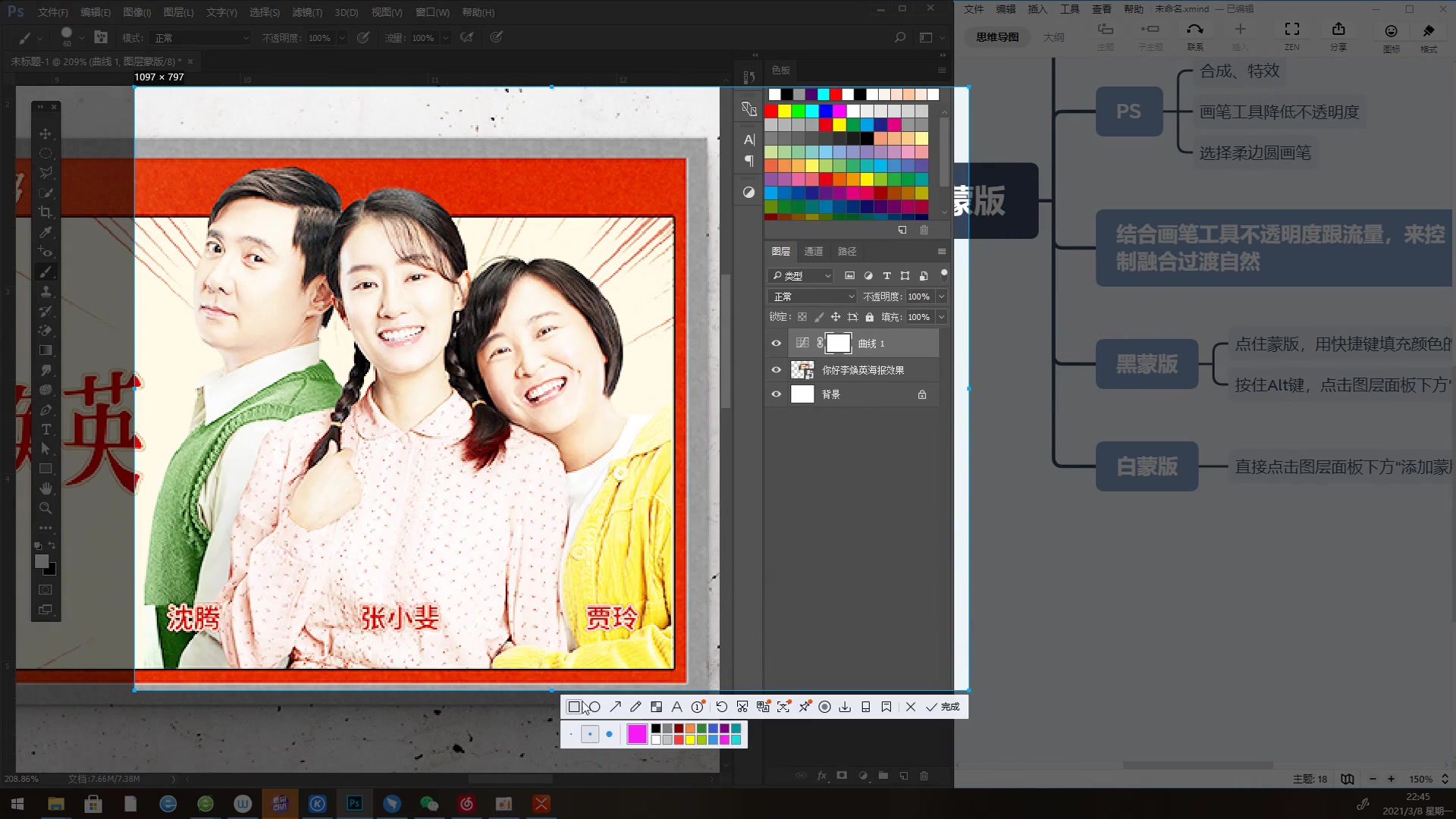
Task: Select the Crop tool in Photoshop
Action: [x=45, y=212]
